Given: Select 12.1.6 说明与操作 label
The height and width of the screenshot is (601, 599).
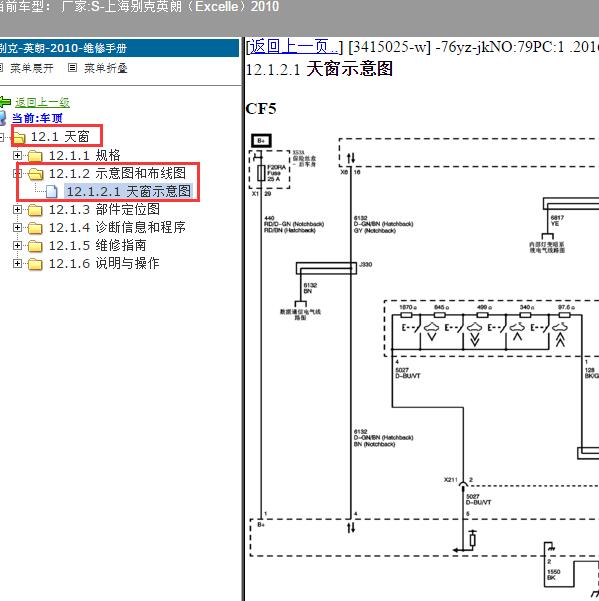Looking at the screenshot, I should pyautogui.click(x=104, y=263).
